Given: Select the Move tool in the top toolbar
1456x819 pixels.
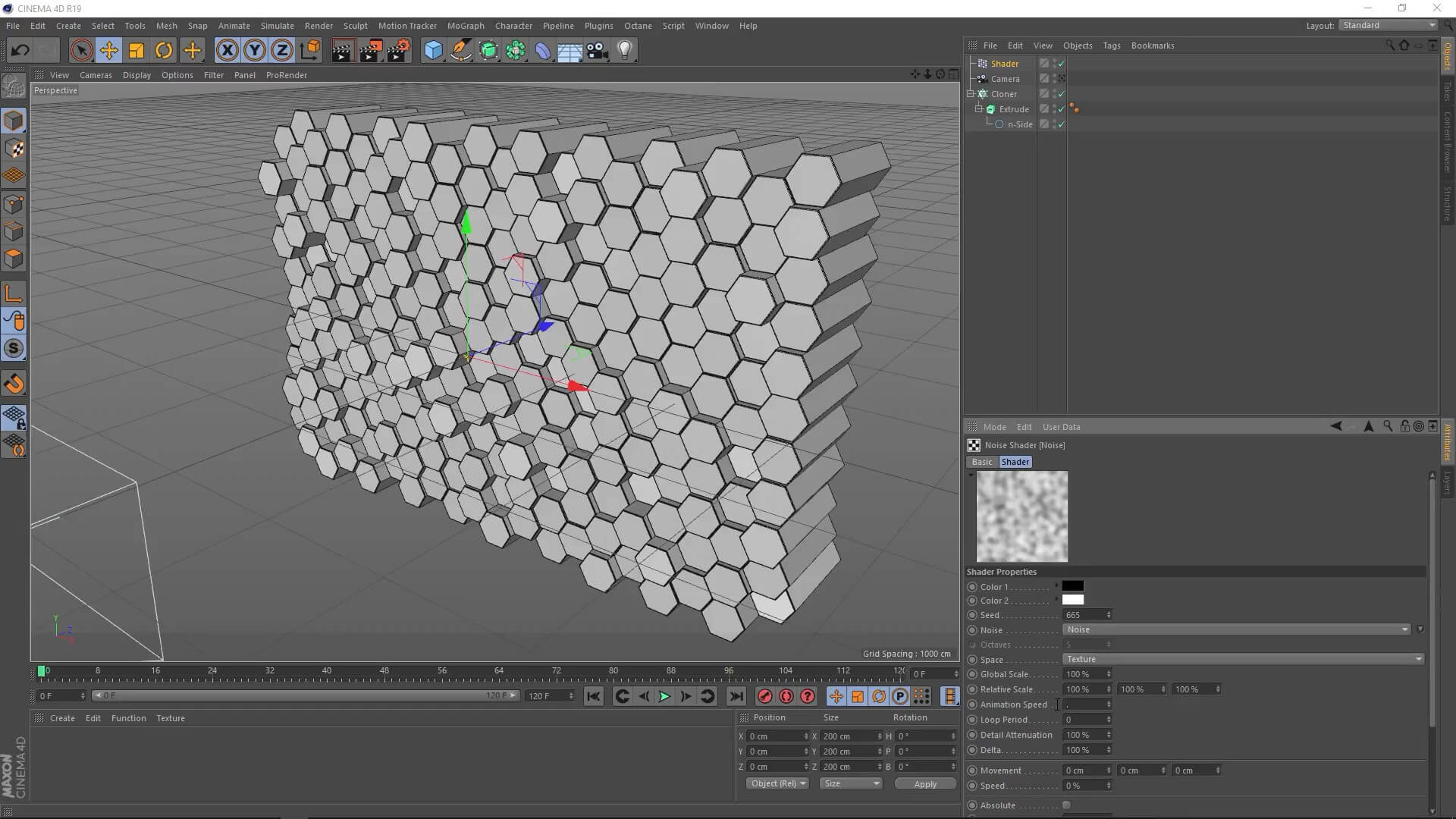Looking at the screenshot, I should tap(108, 51).
